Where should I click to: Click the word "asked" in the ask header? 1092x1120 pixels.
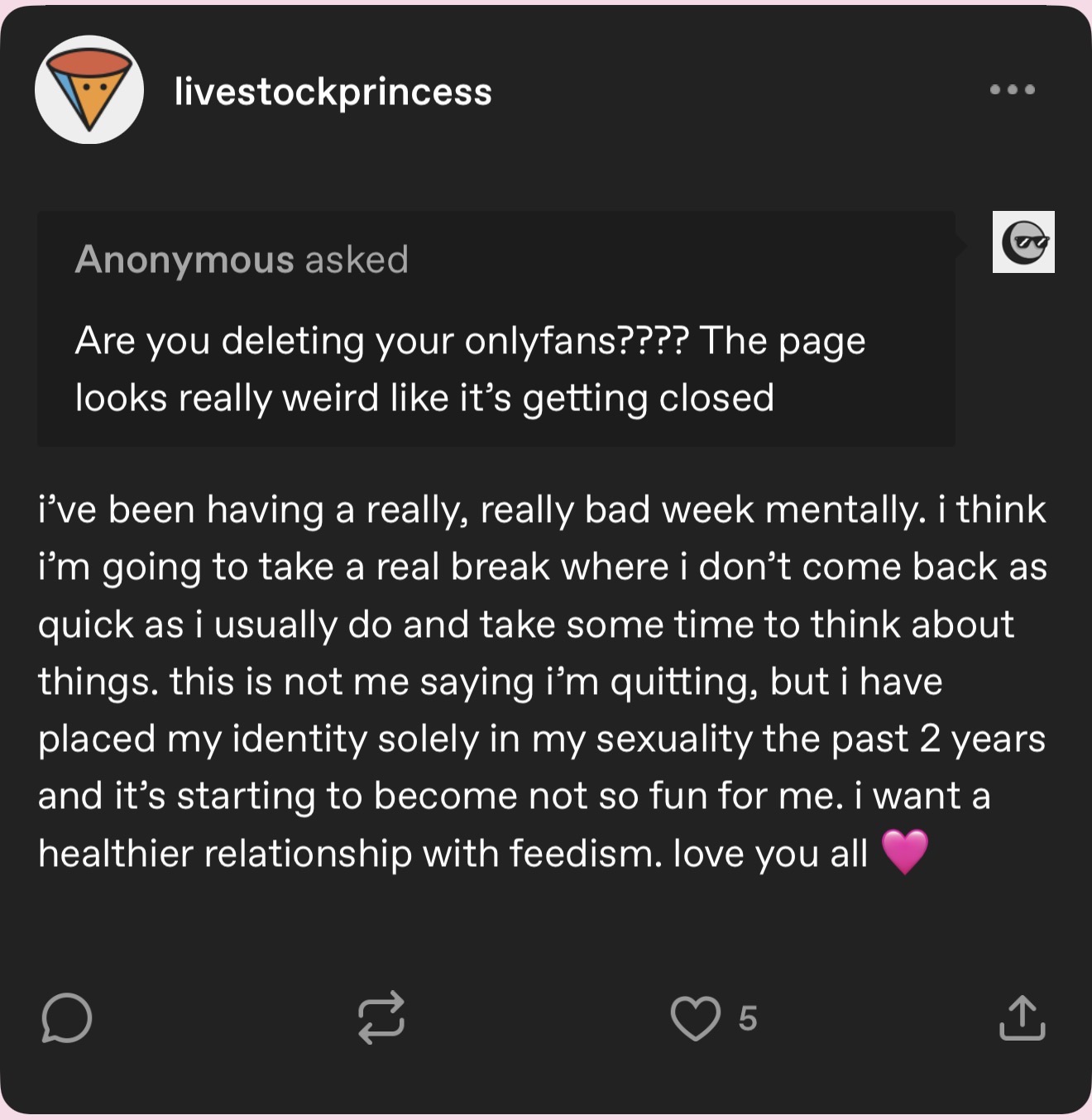point(357,260)
